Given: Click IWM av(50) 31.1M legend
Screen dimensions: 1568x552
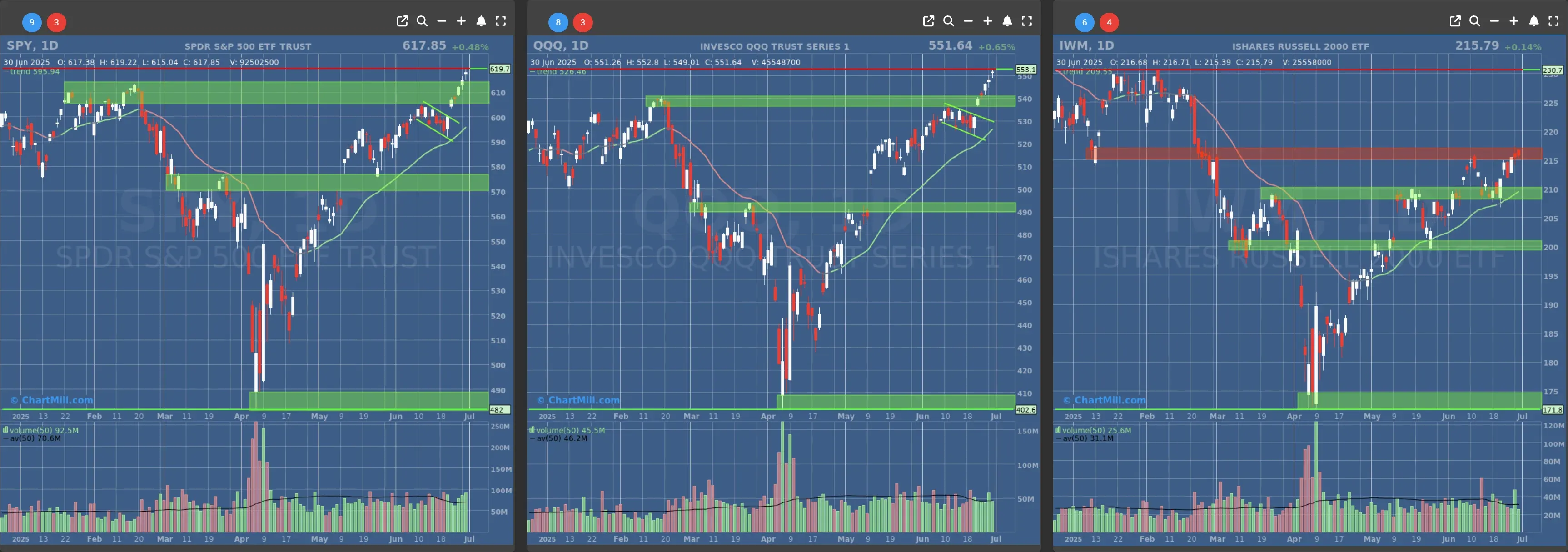Looking at the screenshot, I should click(x=1085, y=438).
